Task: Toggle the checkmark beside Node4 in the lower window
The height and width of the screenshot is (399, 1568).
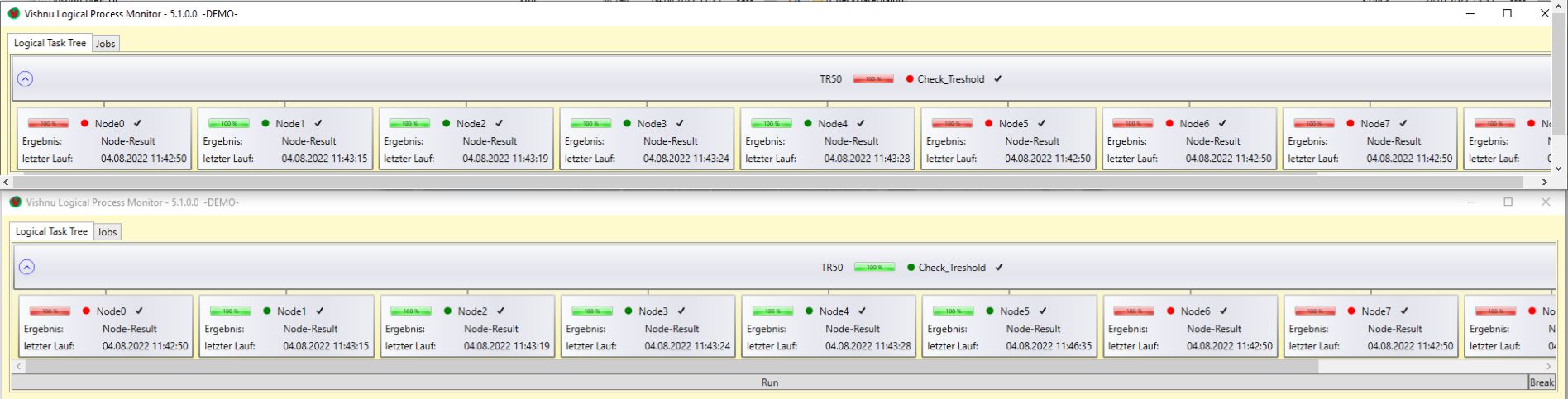Action: 863,311
